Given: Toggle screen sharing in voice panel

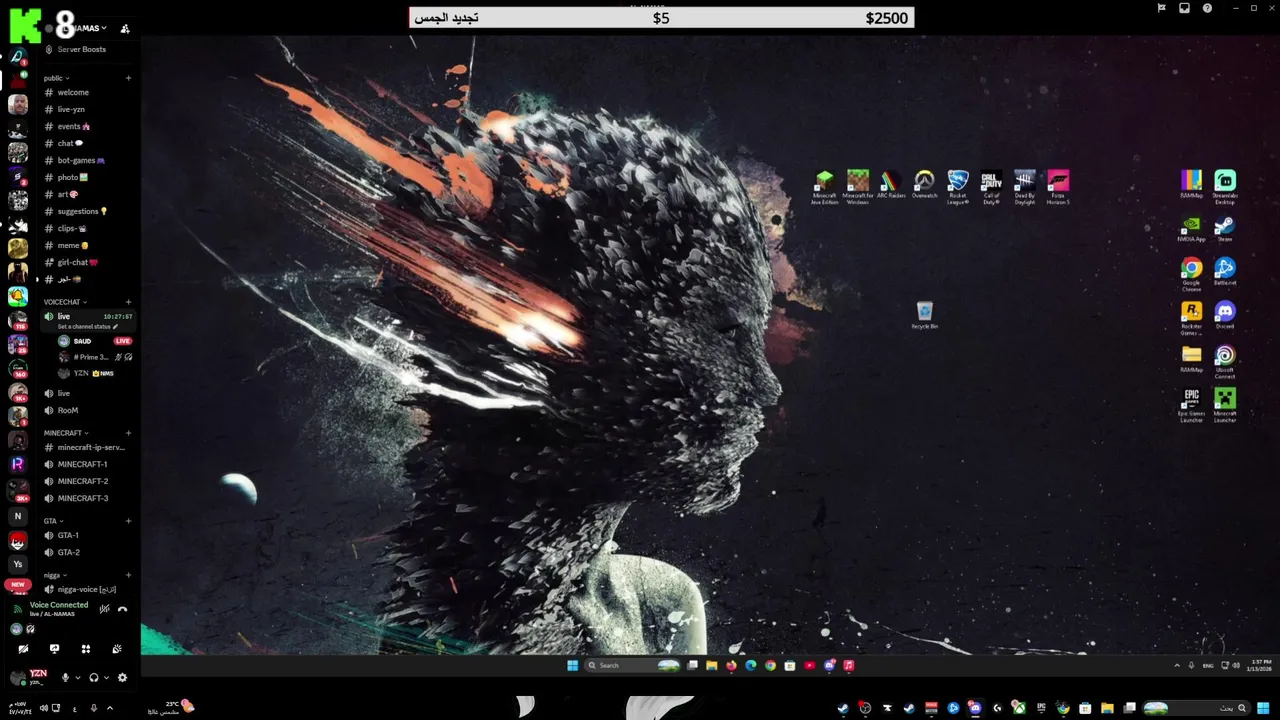Looking at the screenshot, I should [54, 649].
